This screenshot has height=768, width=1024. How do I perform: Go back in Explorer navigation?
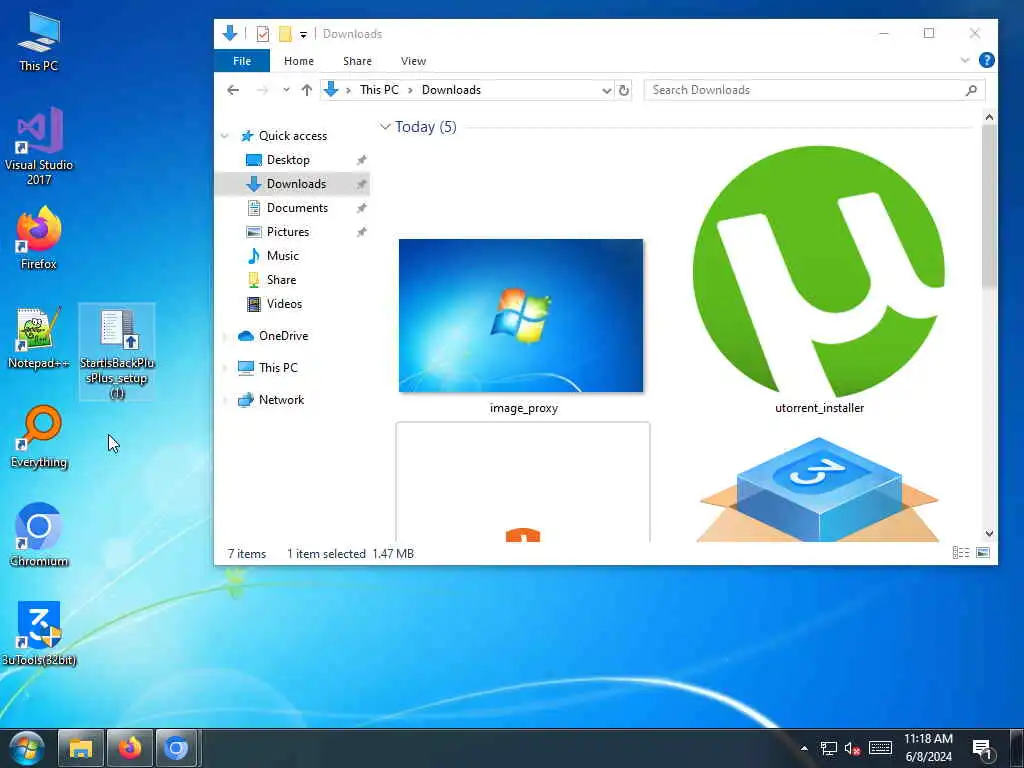pyautogui.click(x=233, y=90)
